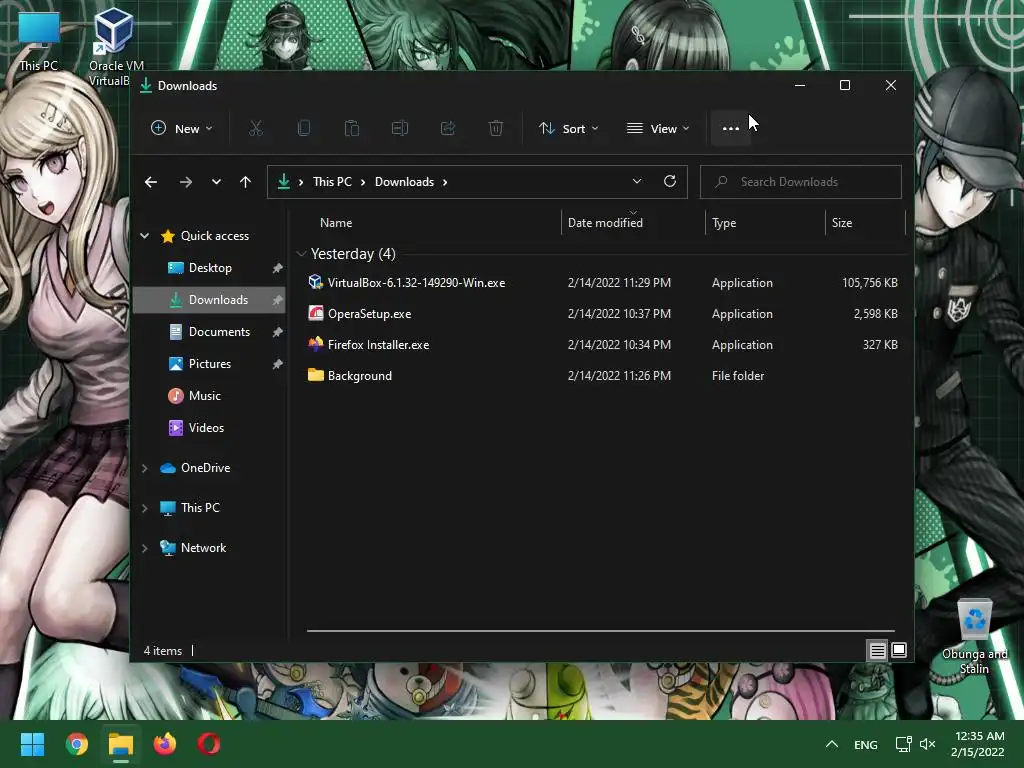Sort by Name column header
The height and width of the screenshot is (768, 1024).
coord(430,223)
